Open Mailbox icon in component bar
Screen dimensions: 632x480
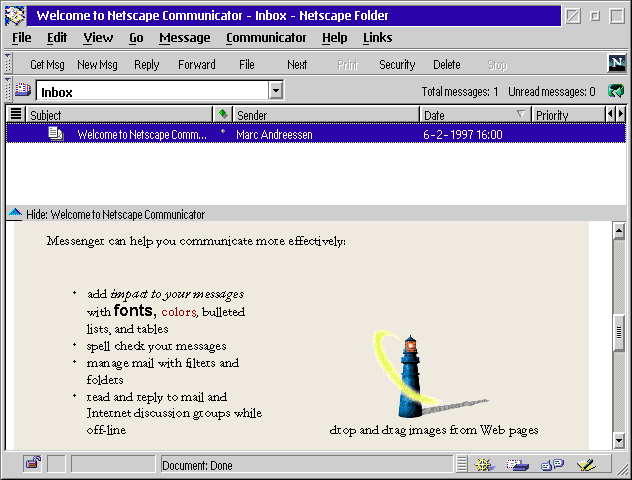(517, 465)
